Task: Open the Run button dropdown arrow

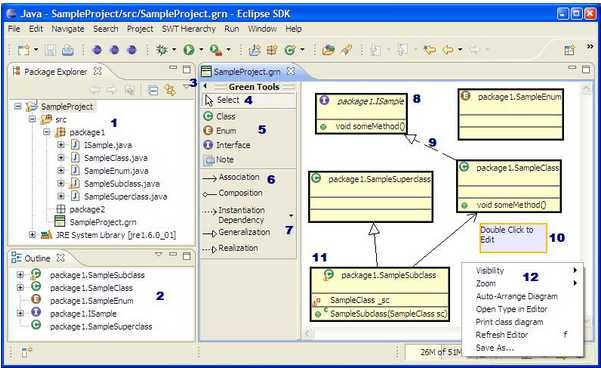Action: (x=201, y=50)
